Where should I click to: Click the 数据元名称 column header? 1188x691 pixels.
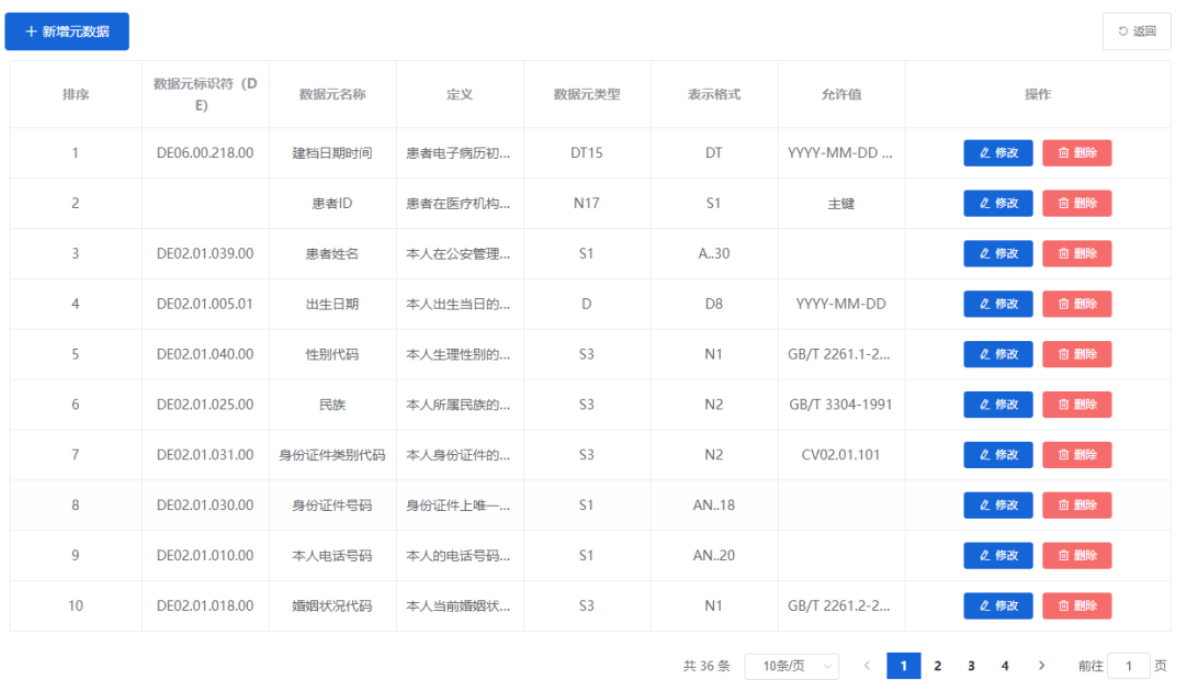(332, 95)
